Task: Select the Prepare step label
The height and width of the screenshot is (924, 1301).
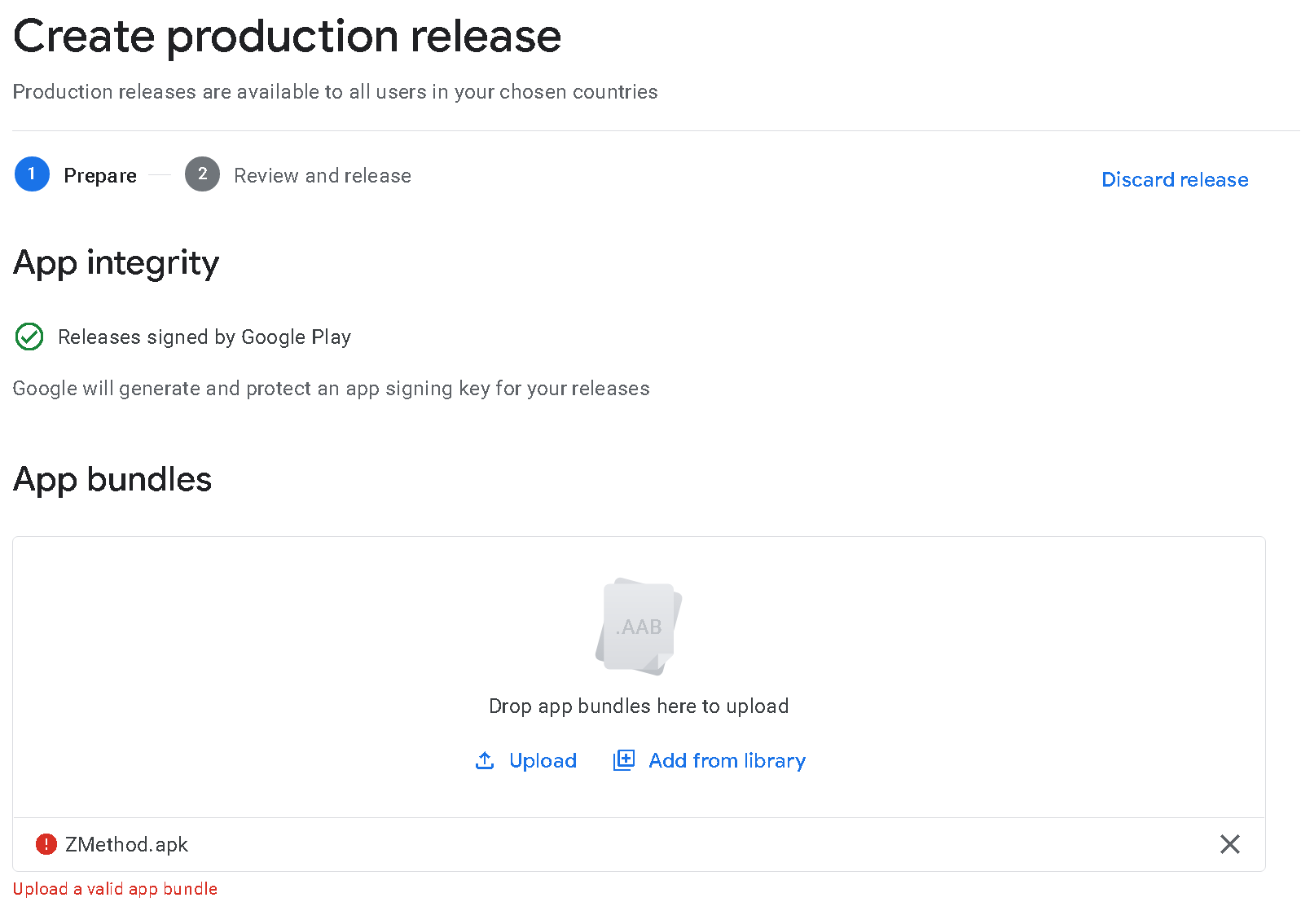Action: point(100,176)
